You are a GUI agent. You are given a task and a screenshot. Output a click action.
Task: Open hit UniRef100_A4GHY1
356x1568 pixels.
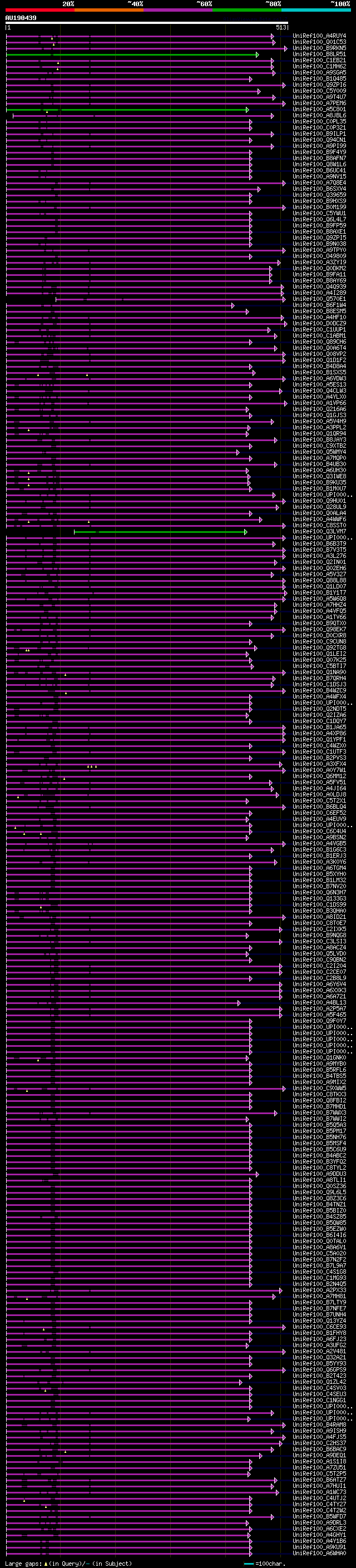(319, 1535)
